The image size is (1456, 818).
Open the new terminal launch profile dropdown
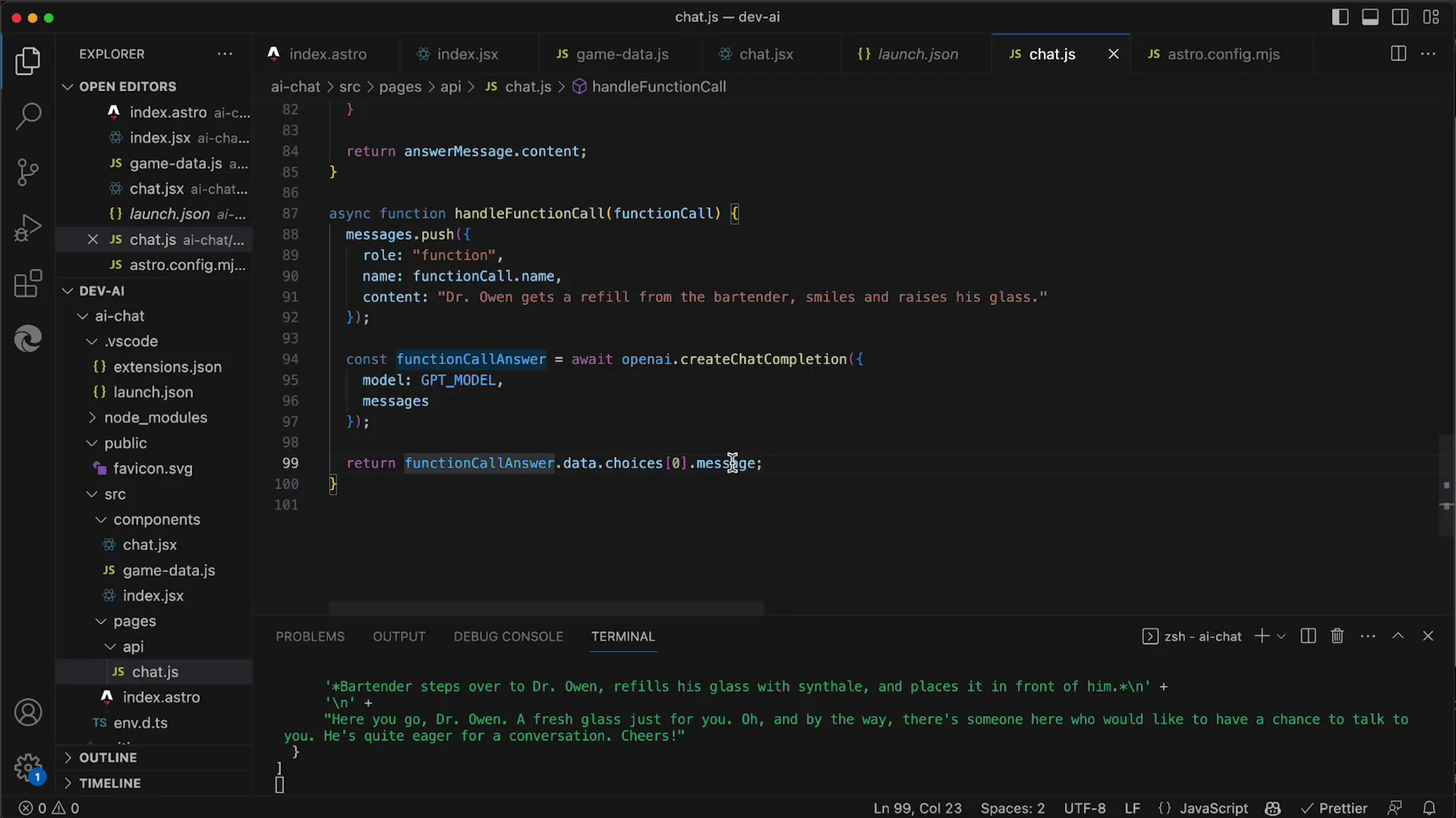point(1281,637)
